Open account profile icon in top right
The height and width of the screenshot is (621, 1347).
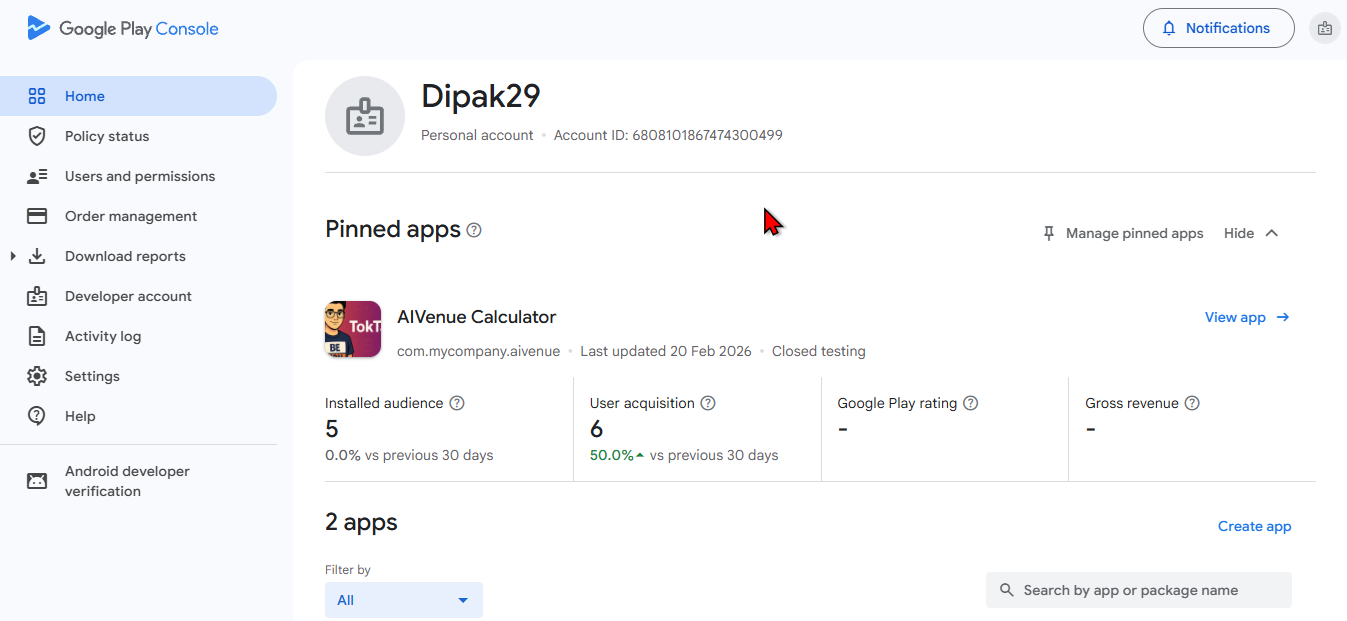pos(1324,28)
